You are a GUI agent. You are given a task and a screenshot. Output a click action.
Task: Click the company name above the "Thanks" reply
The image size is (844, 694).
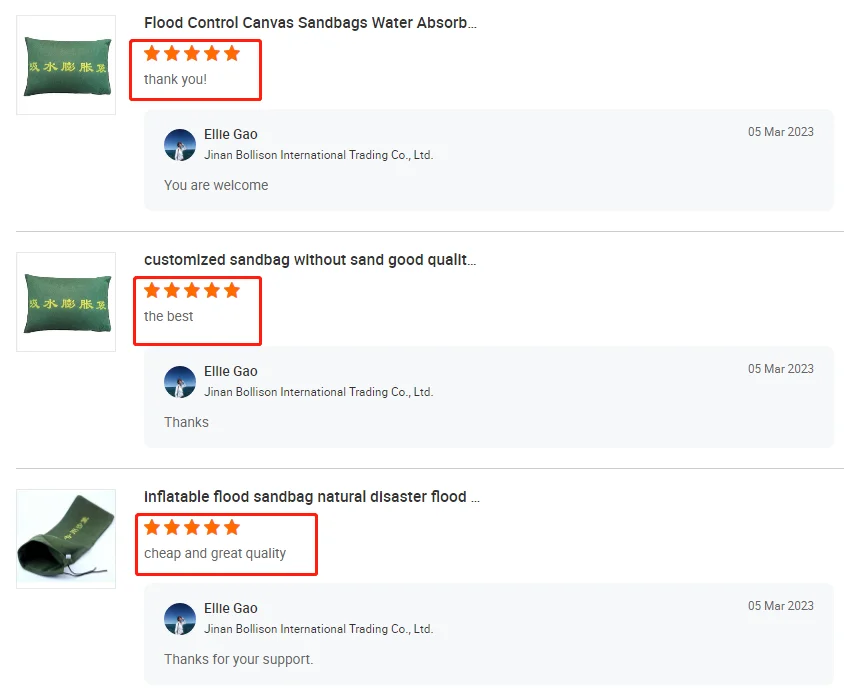click(318, 392)
